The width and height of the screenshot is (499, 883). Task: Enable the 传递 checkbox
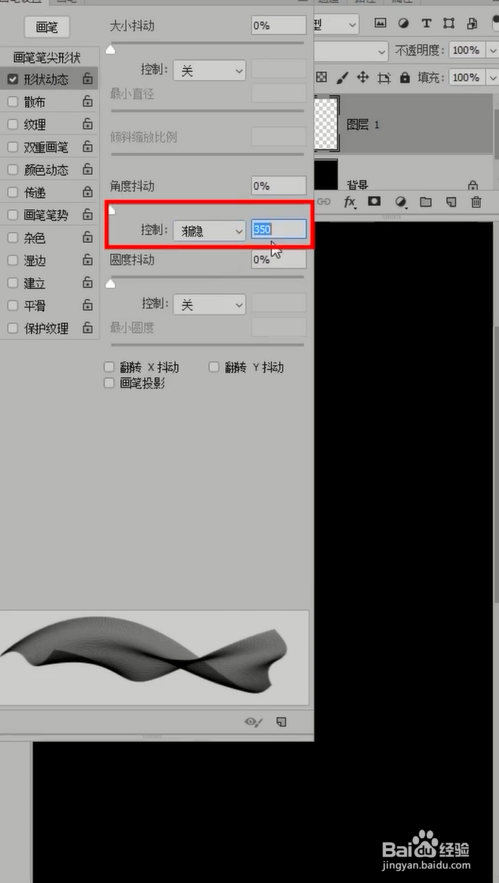[12, 193]
